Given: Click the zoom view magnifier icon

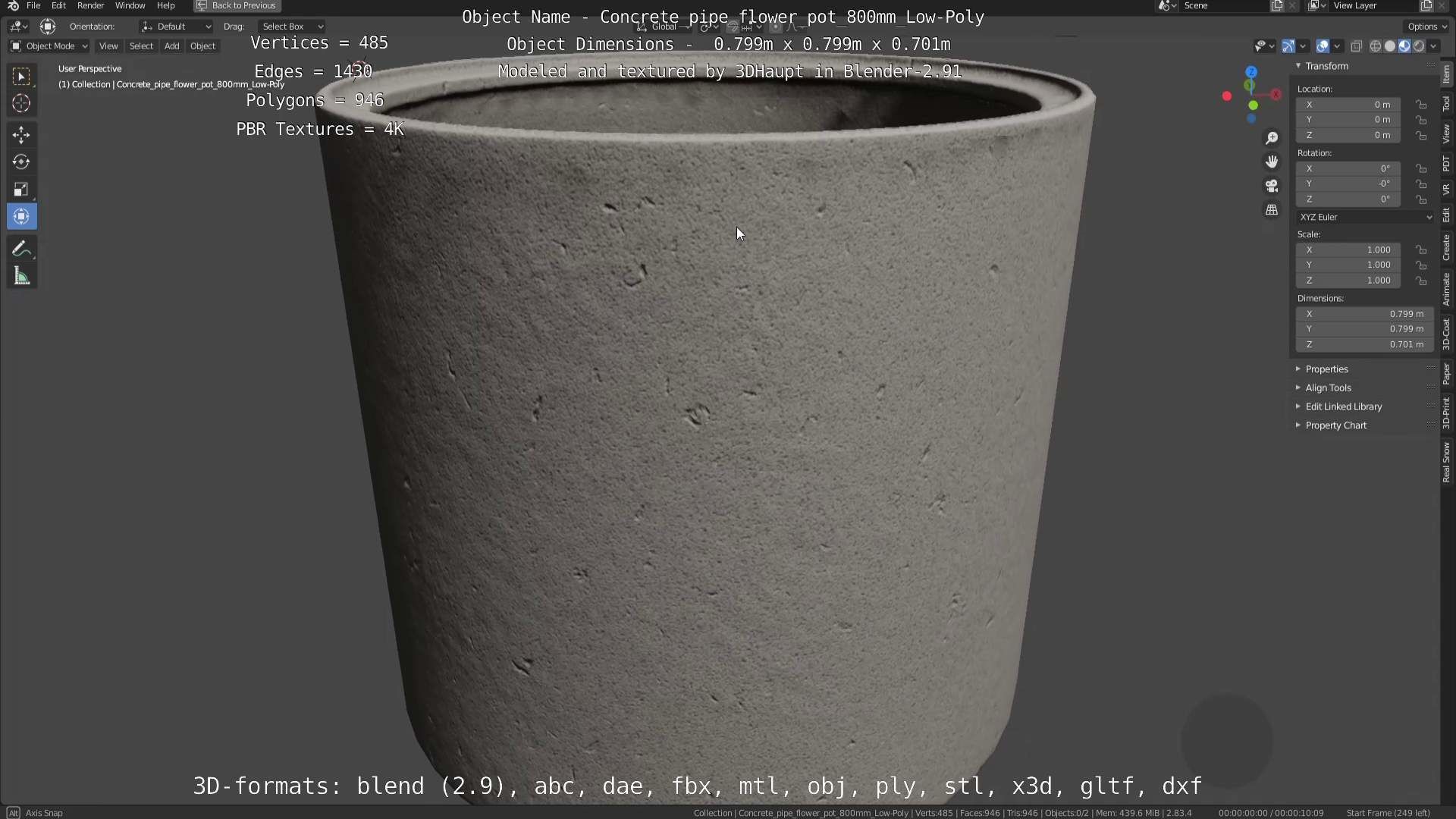Looking at the screenshot, I should pyautogui.click(x=1272, y=138).
